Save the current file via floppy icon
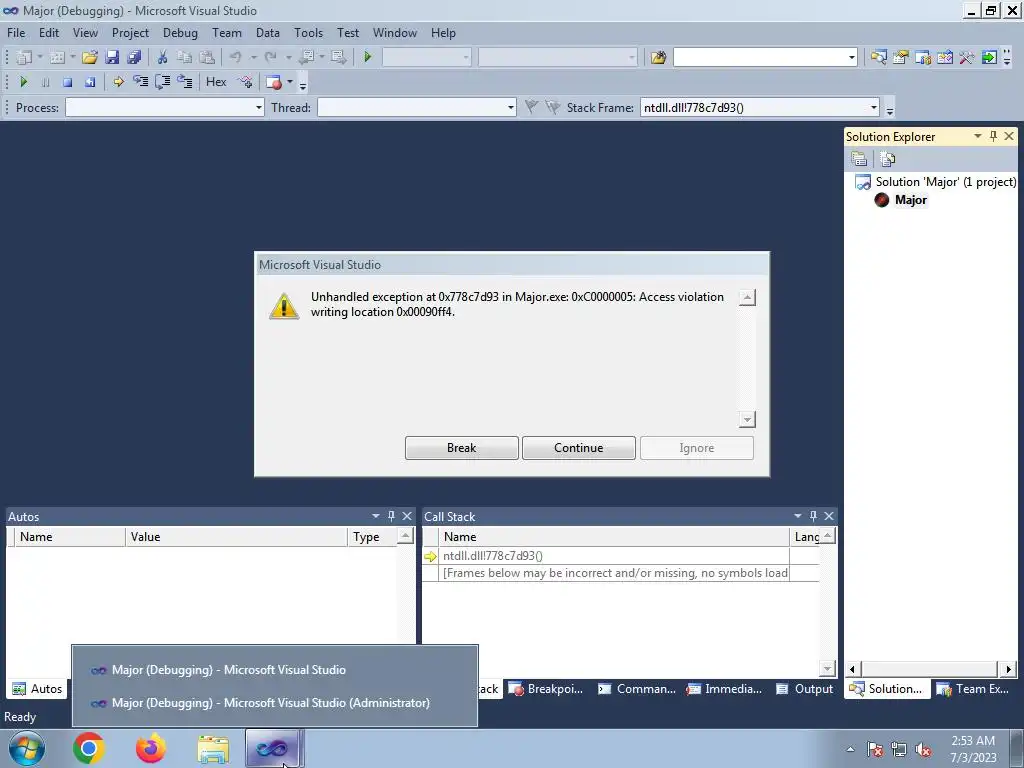This screenshot has width=1024, height=768. [112, 57]
